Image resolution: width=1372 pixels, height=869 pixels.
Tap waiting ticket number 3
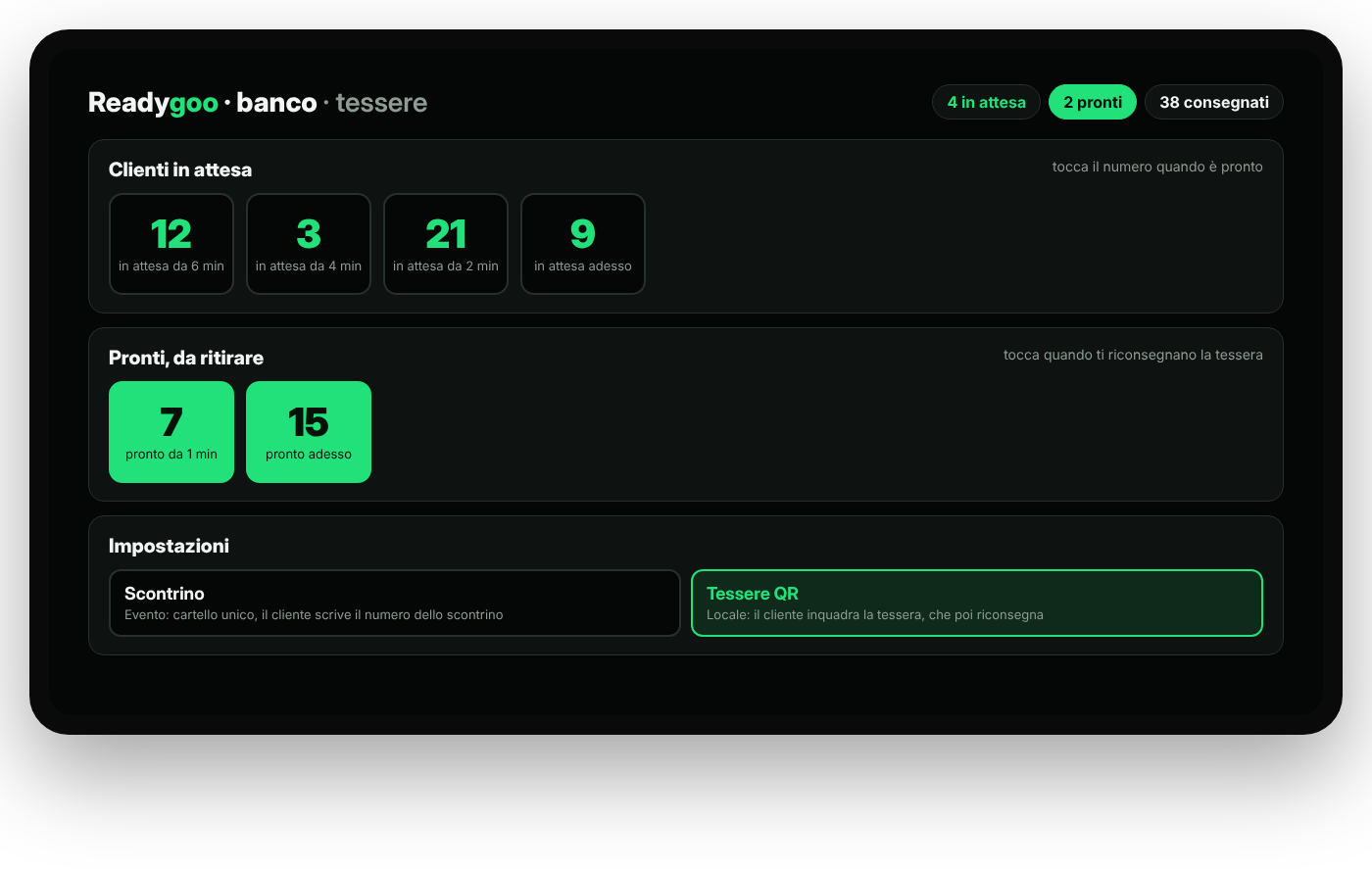[x=309, y=244]
